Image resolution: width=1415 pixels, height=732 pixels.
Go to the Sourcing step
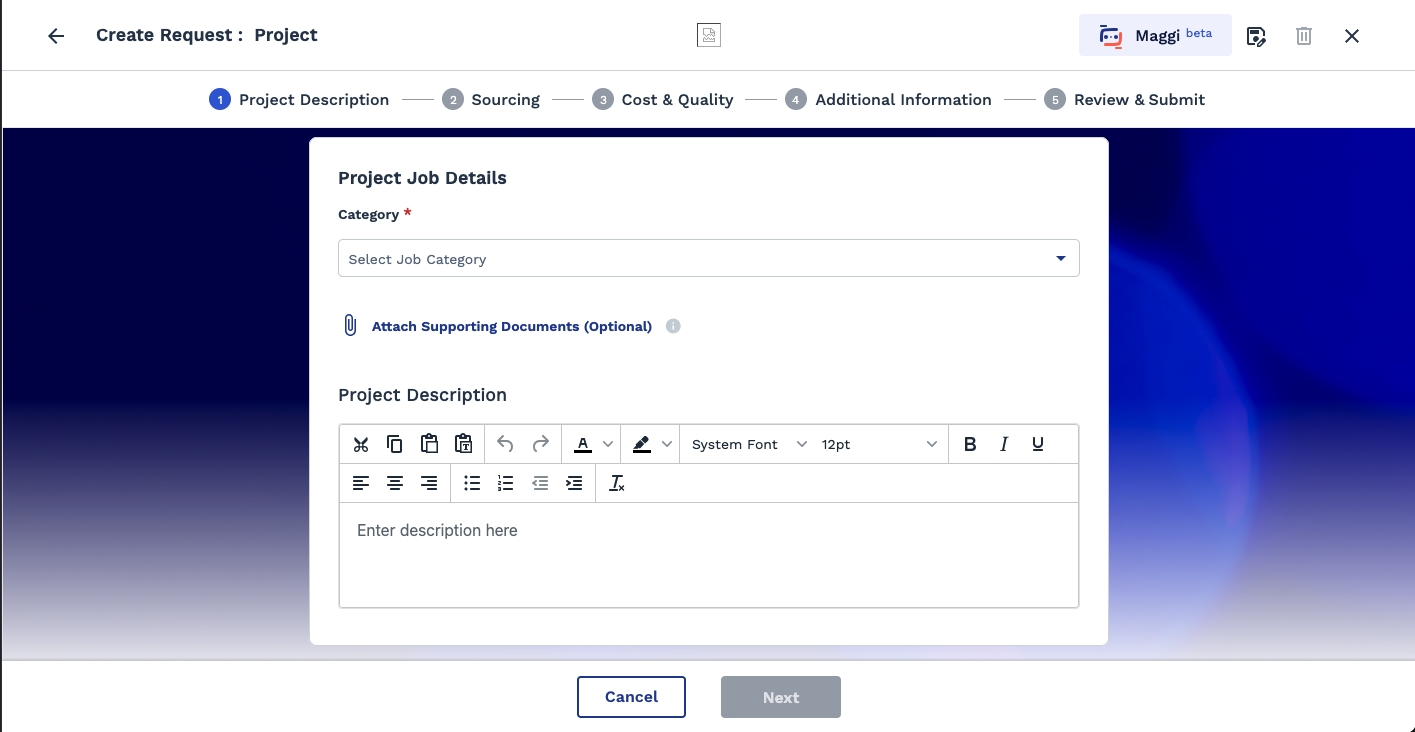coord(505,100)
